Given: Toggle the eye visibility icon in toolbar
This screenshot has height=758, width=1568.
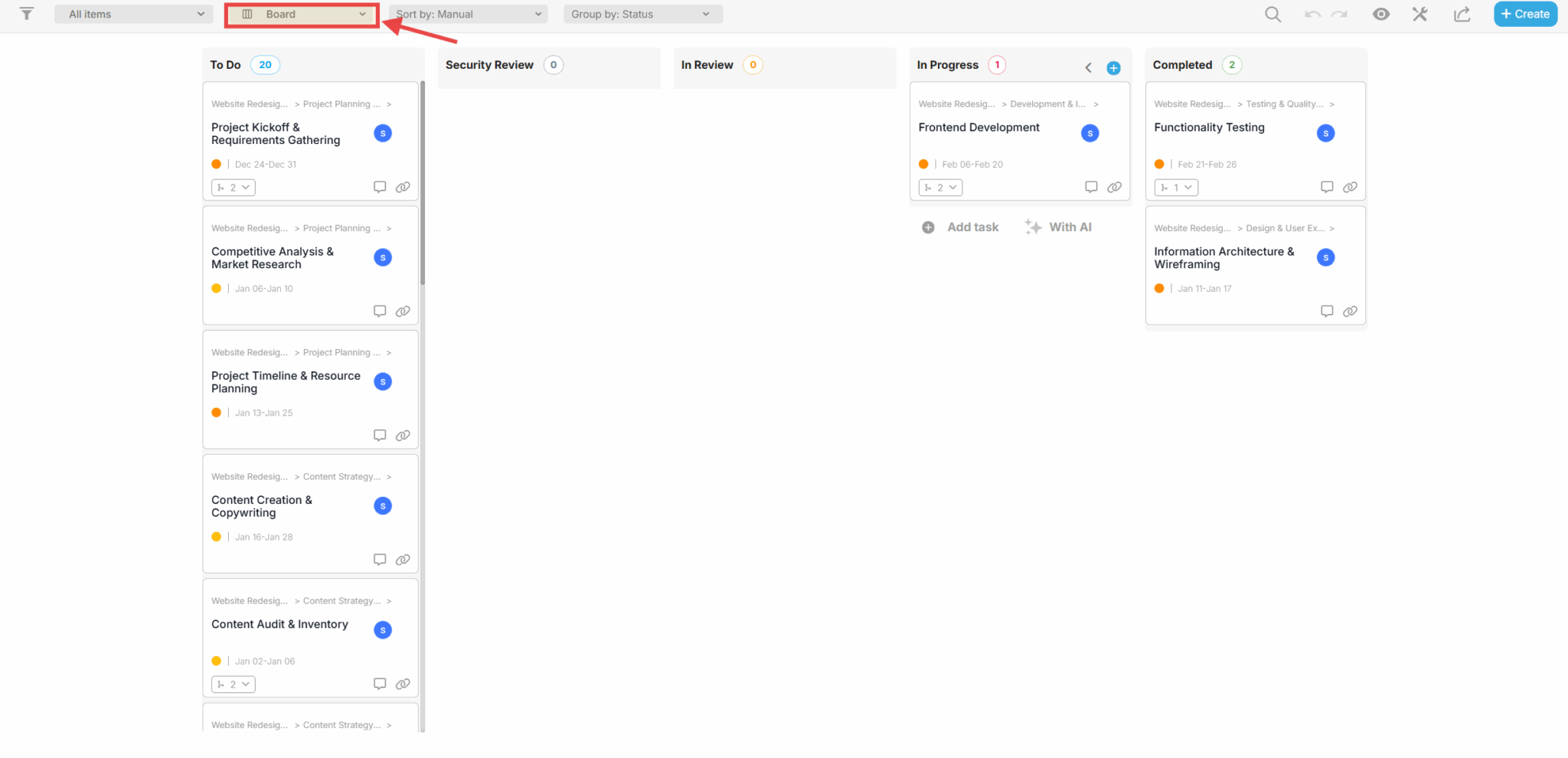Looking at the screenshot, I should coord(1381,14).
